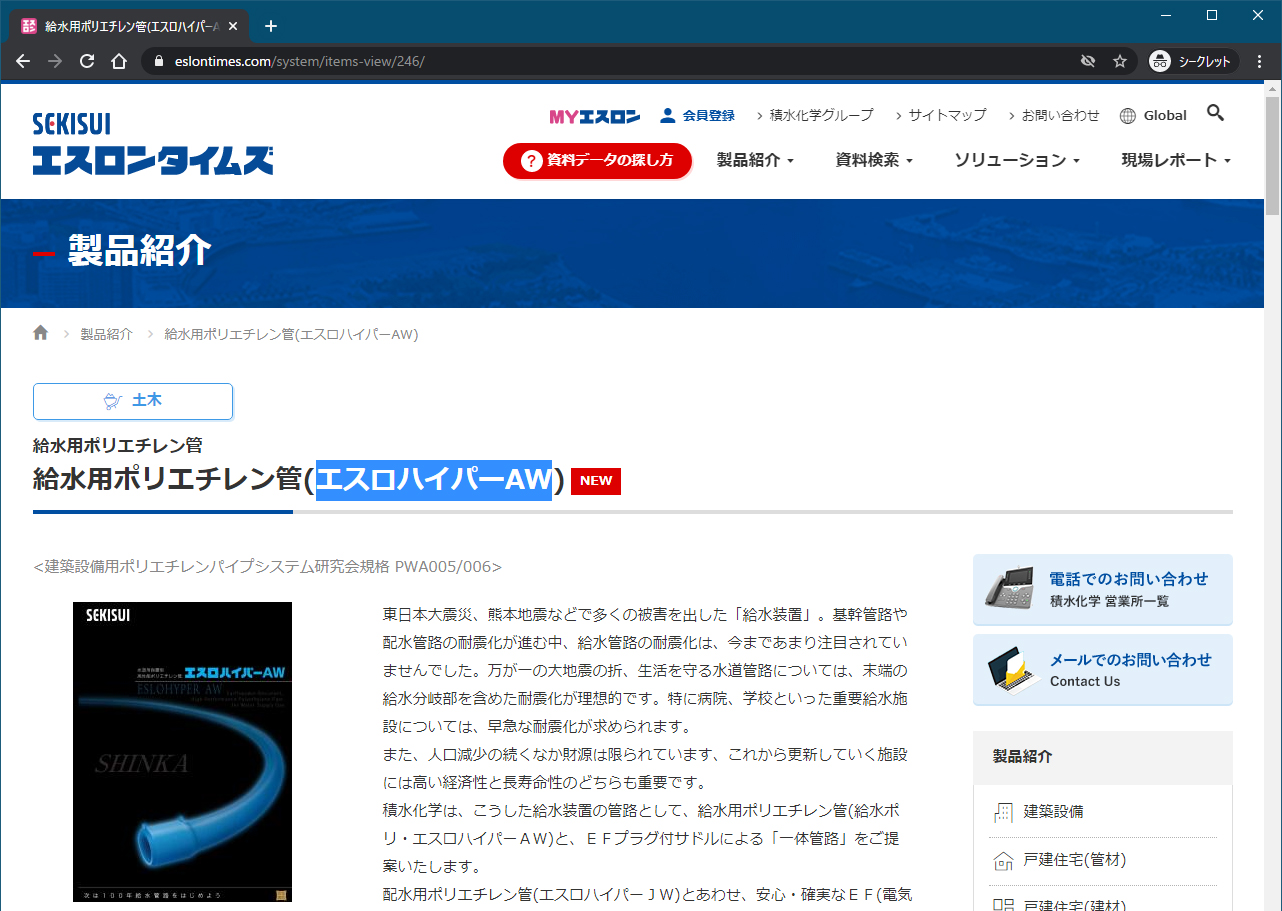Open the エスロハイパーAW catalog cover image

tap(182, 751)
